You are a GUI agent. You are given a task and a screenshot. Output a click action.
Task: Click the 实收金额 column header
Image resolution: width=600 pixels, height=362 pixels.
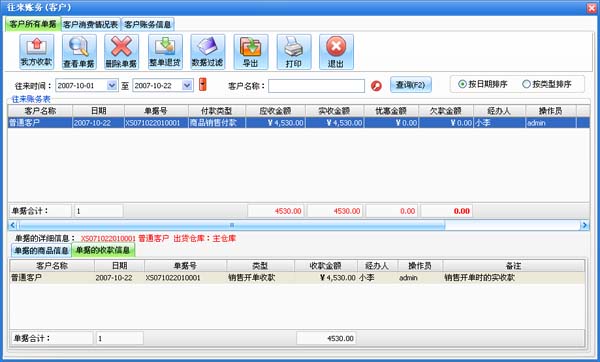tap(334, 111)
